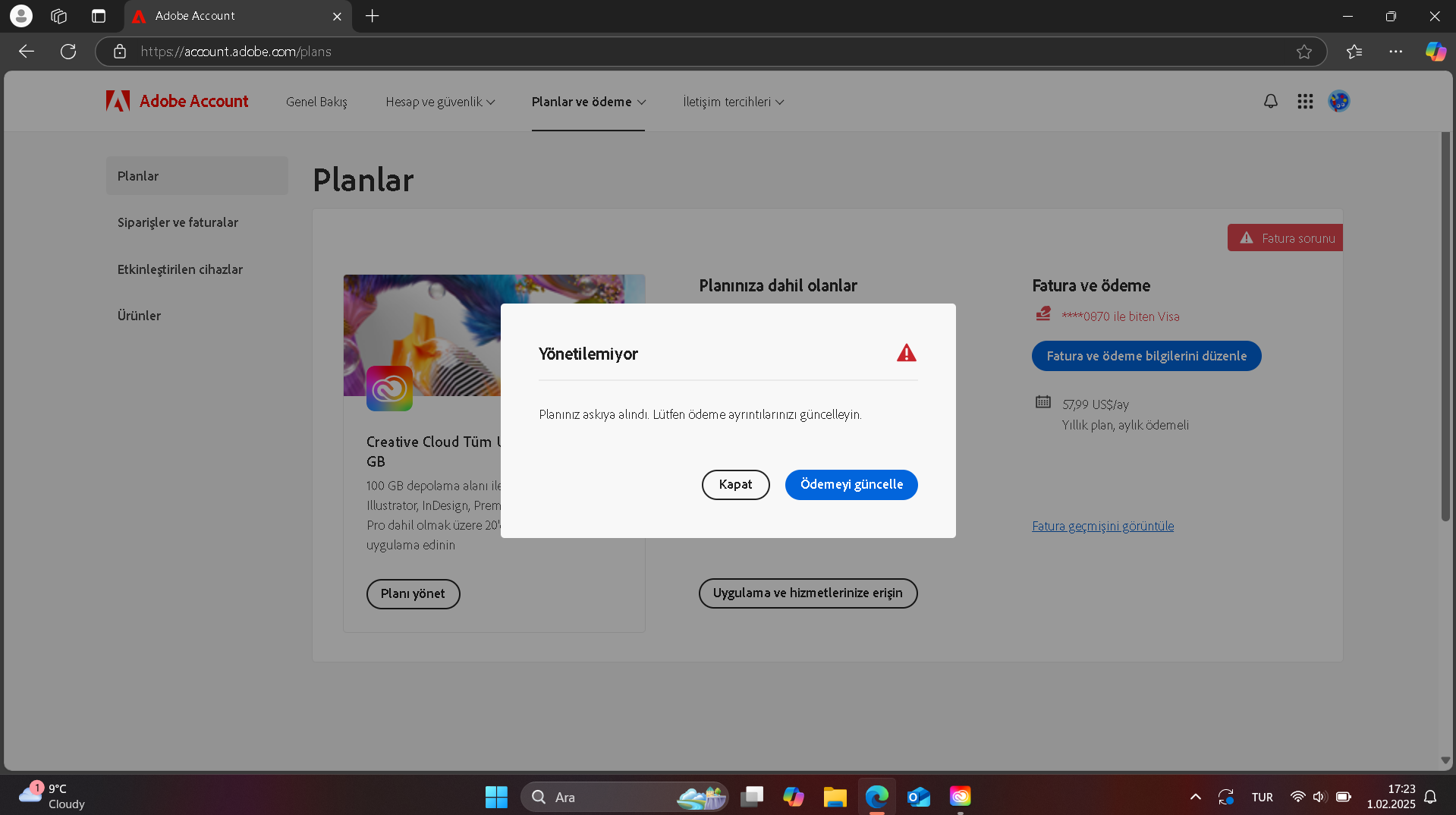Go back with the browser back arrow
1456x815 pixels.
coord(27,52)
